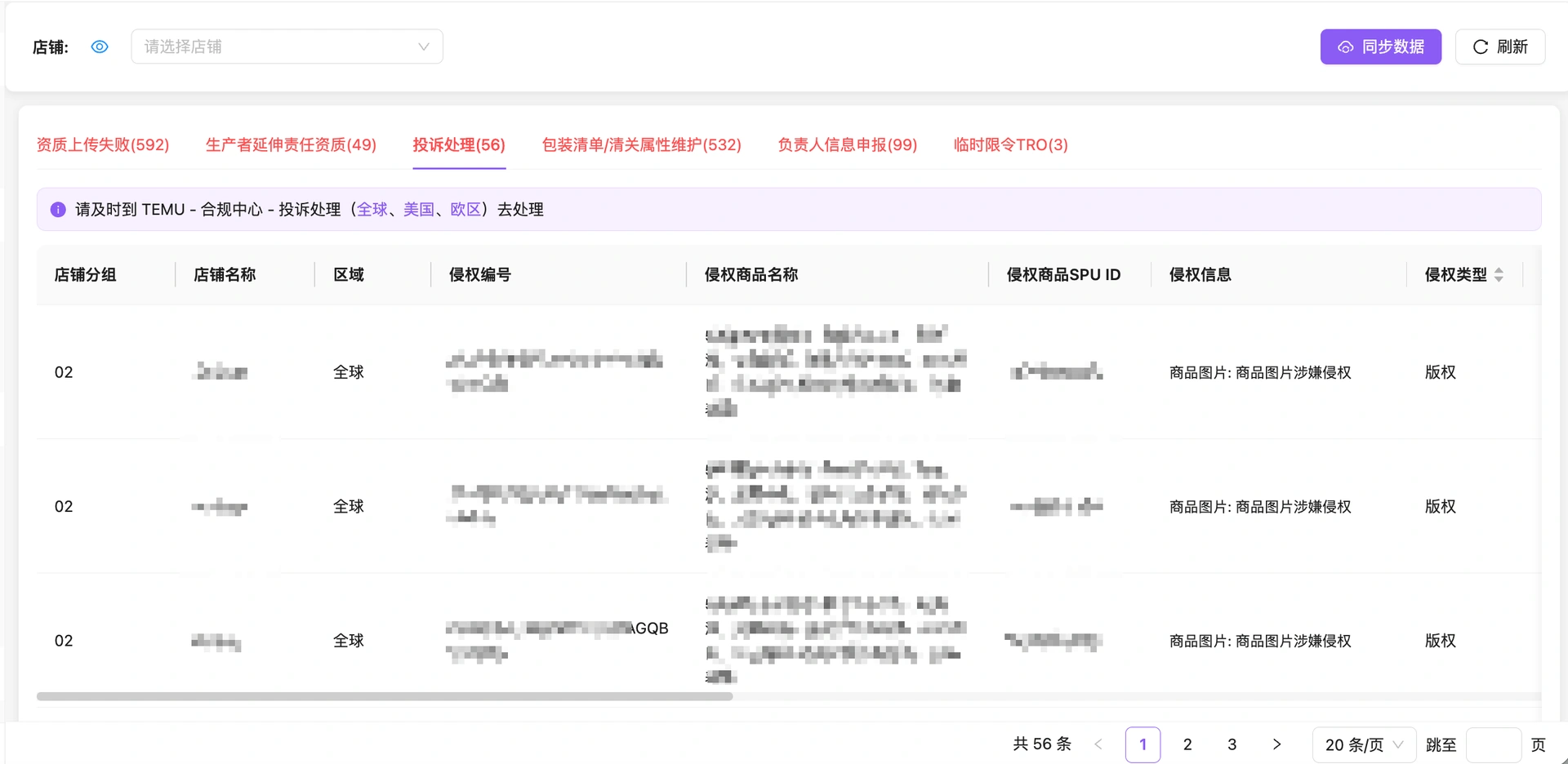
Task: Open the 全球 complaint handling link
Action: [x=372, y=210]
